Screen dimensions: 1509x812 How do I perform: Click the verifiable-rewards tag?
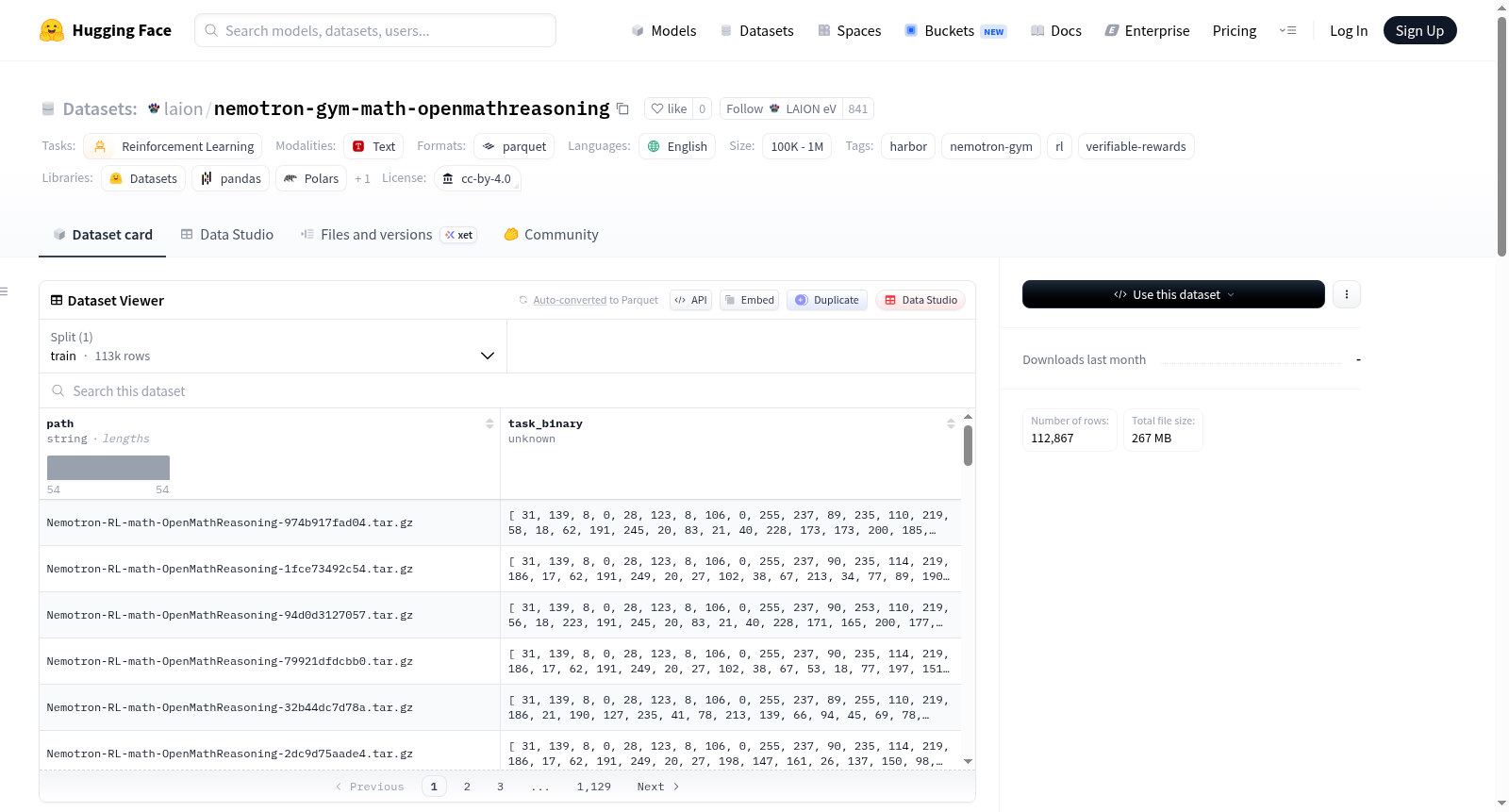(1136, 146)
